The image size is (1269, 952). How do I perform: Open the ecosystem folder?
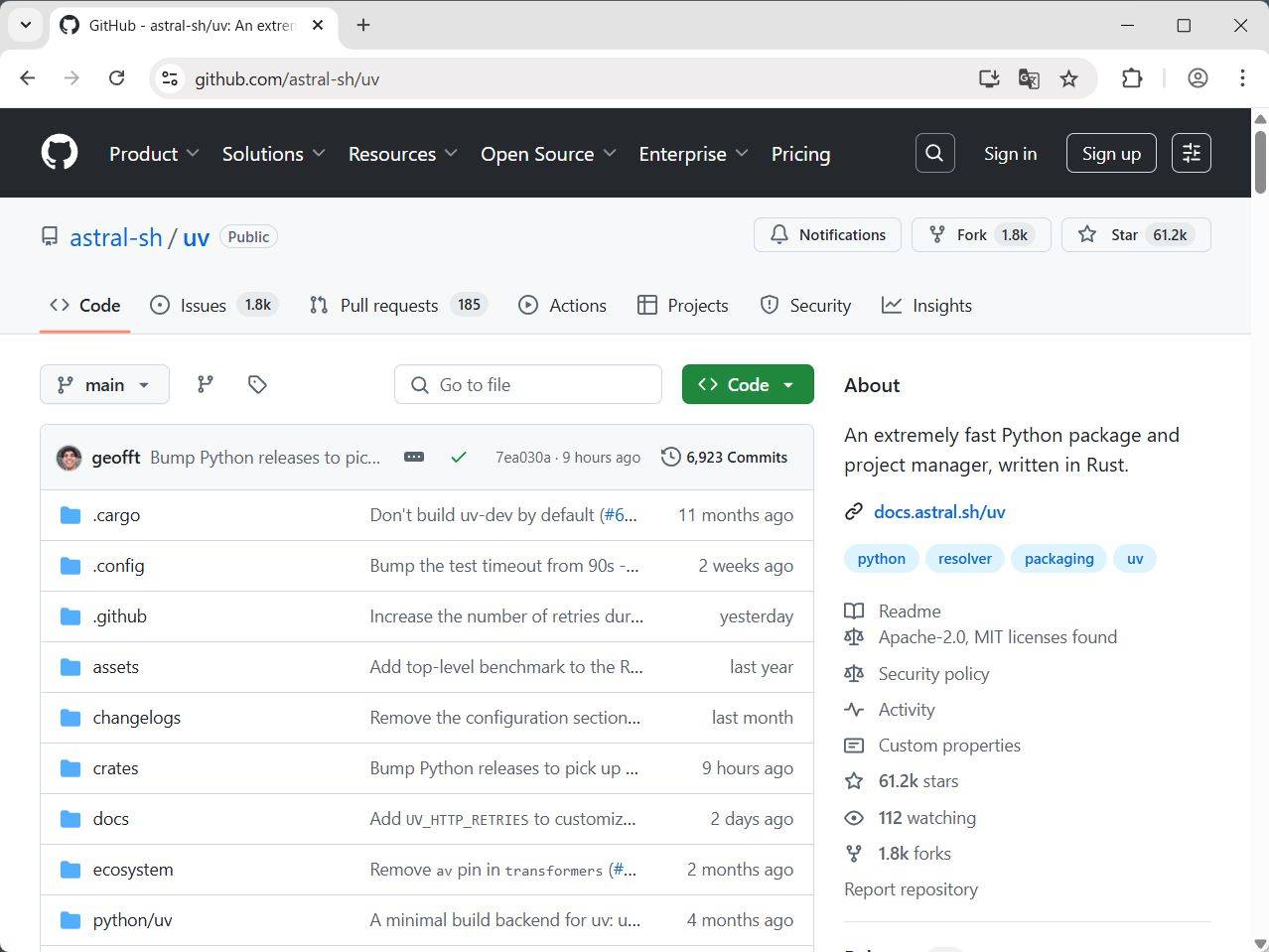point(133,870)
